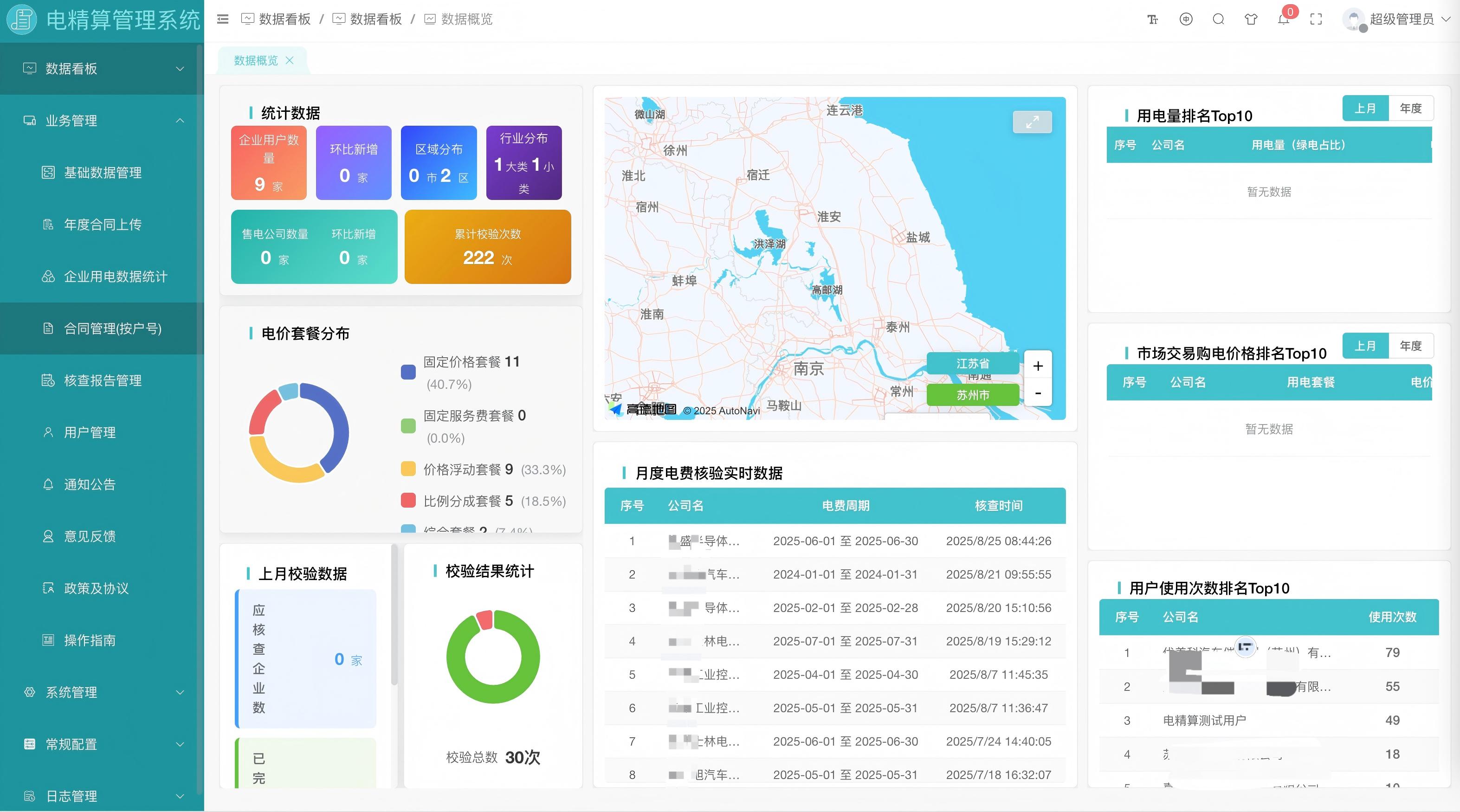The width and height of the screenshot is (1460, 812).
Task: Expand the map with the enlarge icon
Action: pyautogui.click(x=1032, y=122)
